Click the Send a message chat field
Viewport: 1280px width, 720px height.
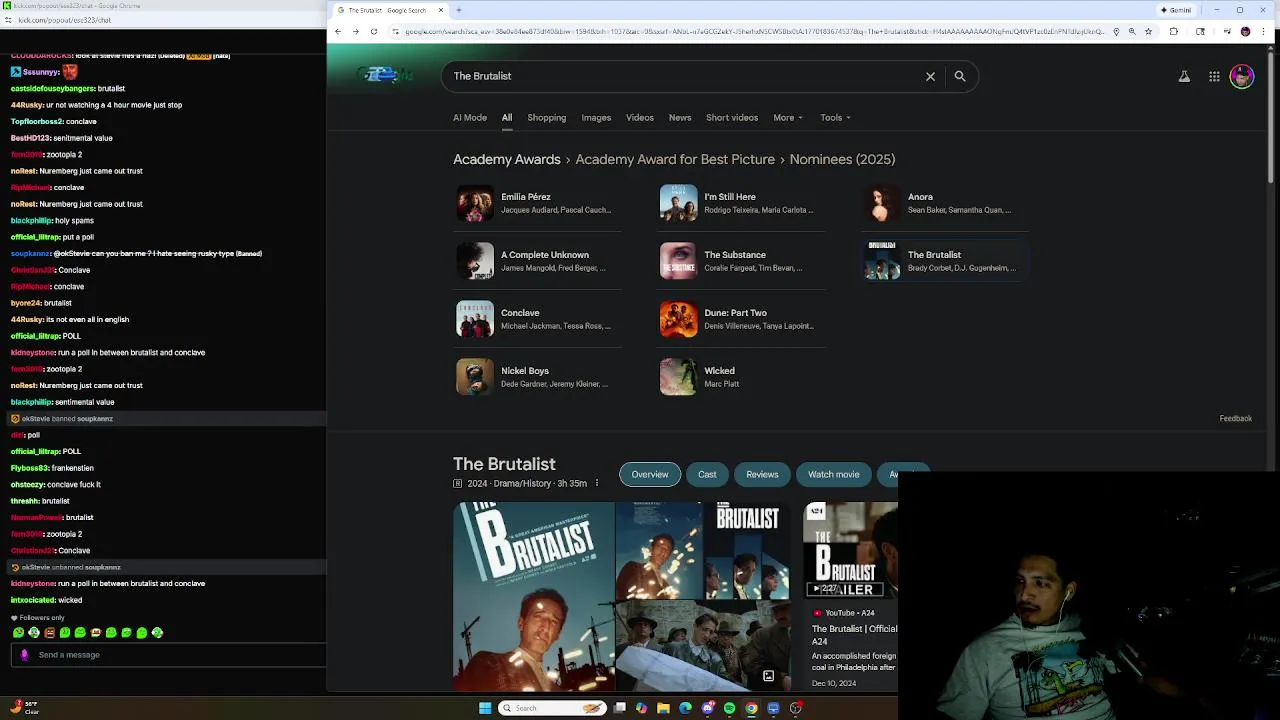[170, 655]
